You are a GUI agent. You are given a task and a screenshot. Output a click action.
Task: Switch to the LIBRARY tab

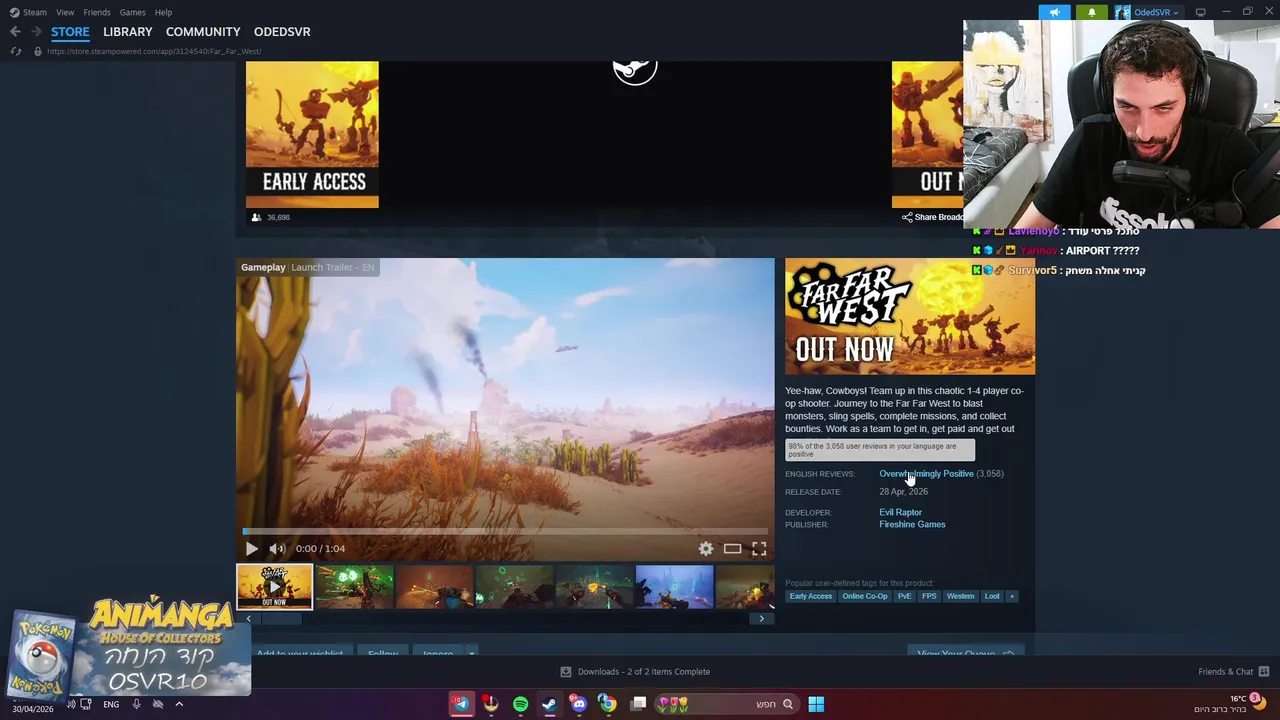click(x=128, y=32)
